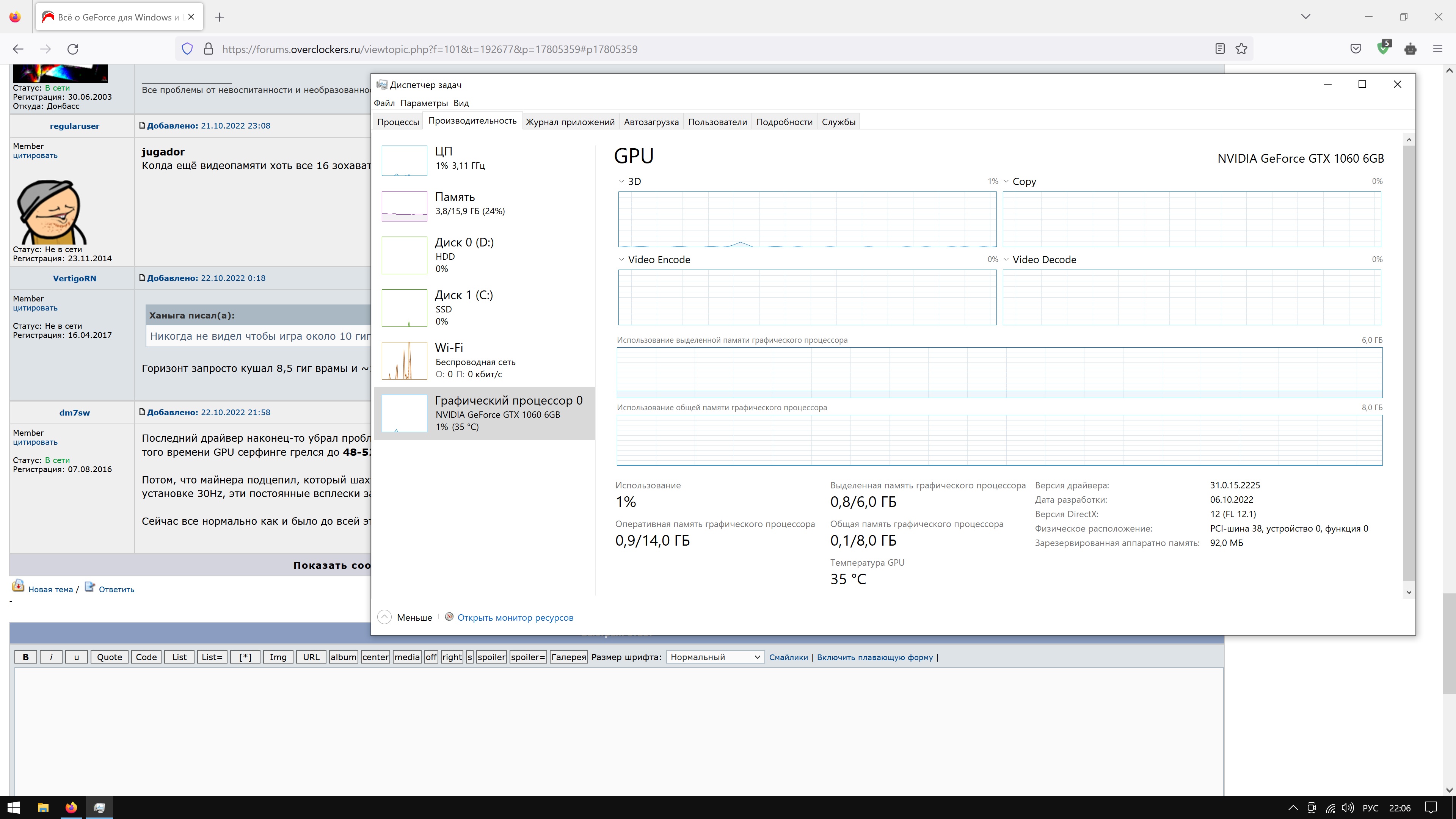Image resolution: width=1456 pixels, height=819 pixels.
Task: Switch to the Автозагрузка tab
Action: click(651, 122)
